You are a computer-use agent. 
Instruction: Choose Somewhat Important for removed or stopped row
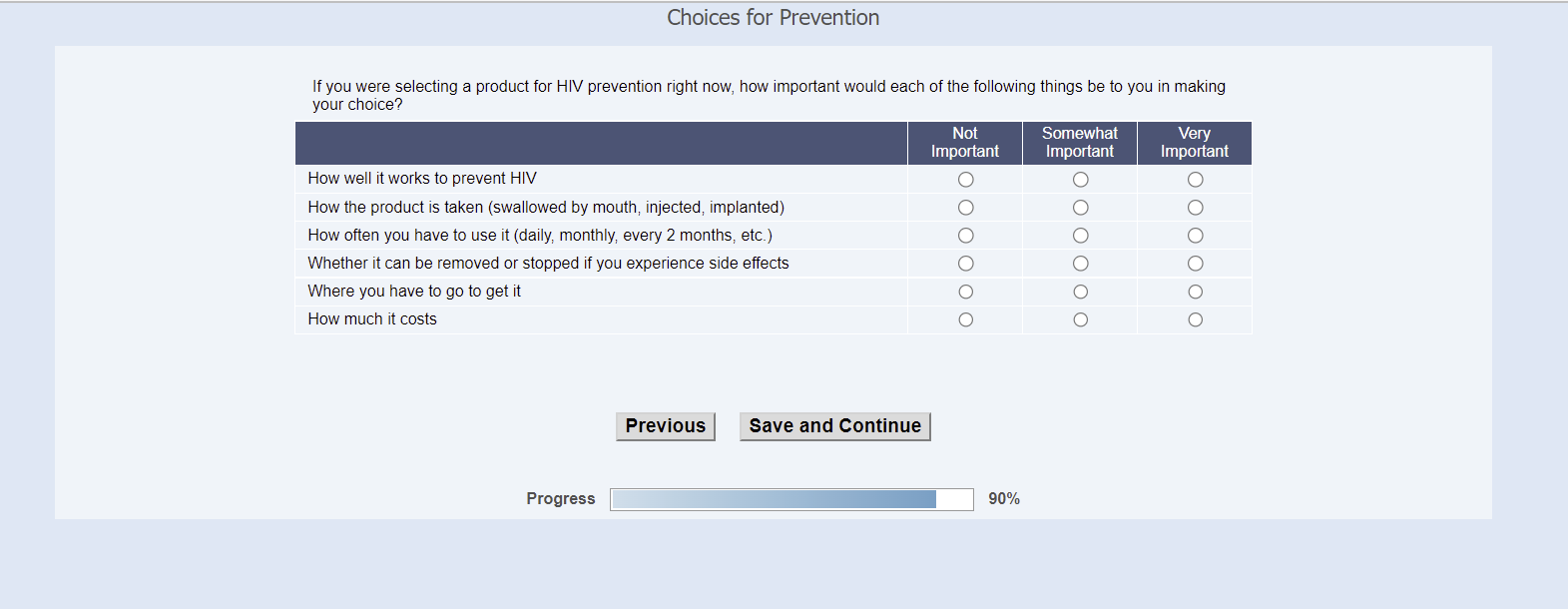pos(1080,264)
